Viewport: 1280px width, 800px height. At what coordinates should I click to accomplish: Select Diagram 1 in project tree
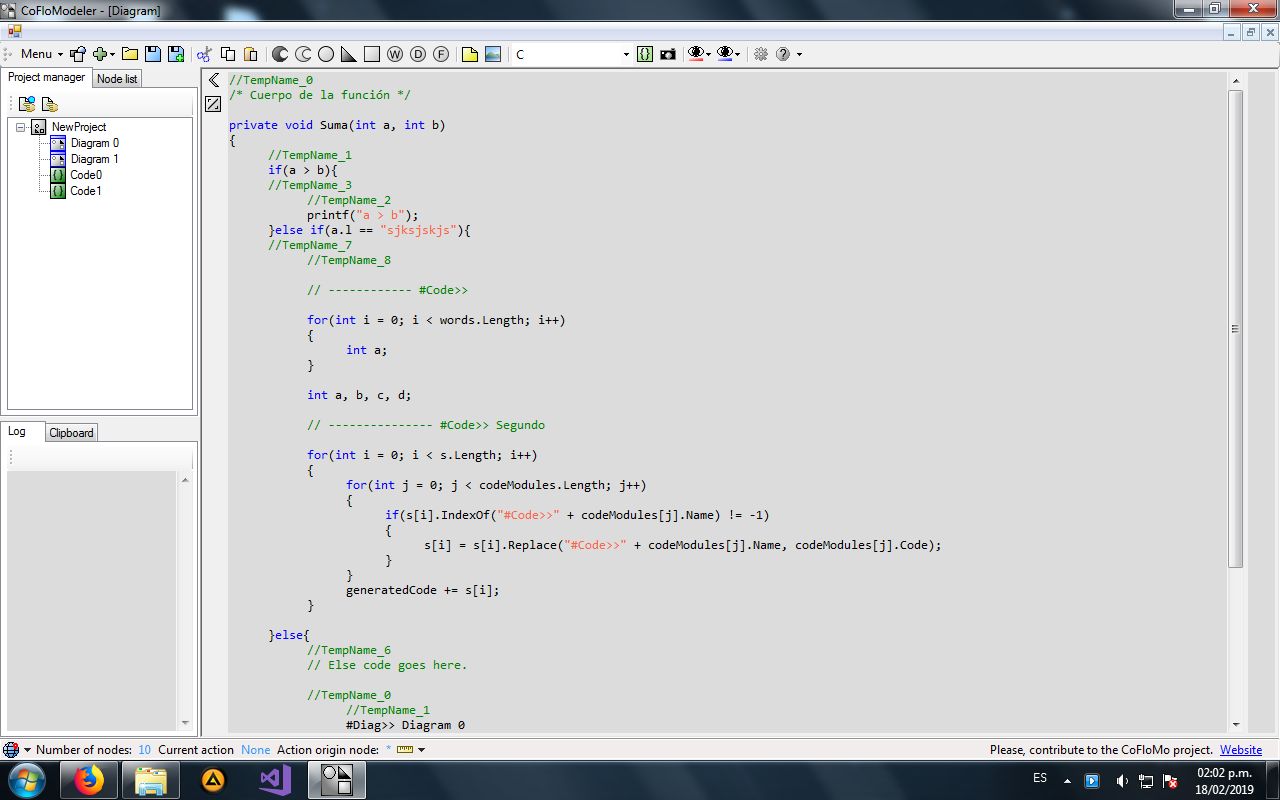click(x=94, y=159)
